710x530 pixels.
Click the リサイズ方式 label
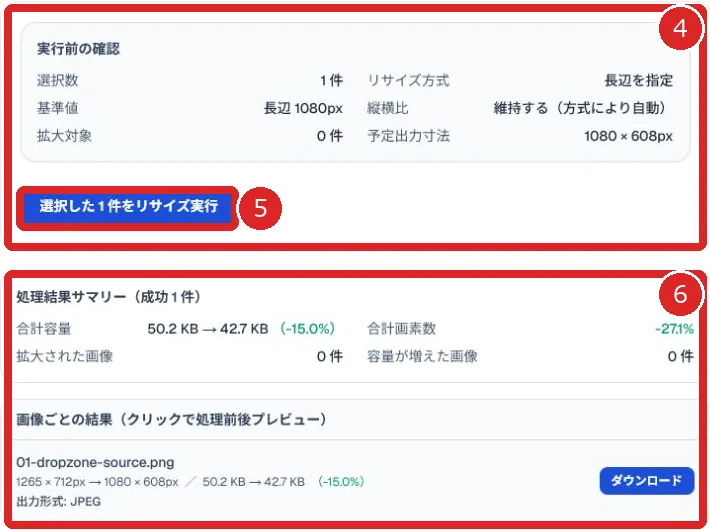(x=408, y=81)
